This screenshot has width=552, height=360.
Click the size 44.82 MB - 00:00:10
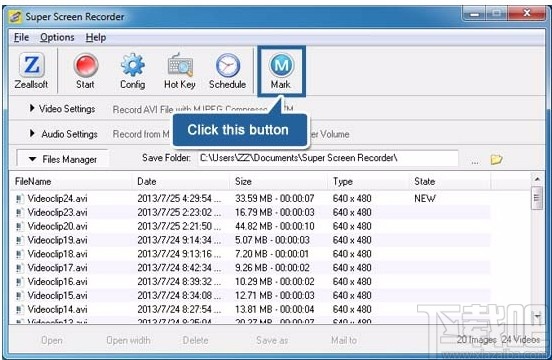click(275, 226)
